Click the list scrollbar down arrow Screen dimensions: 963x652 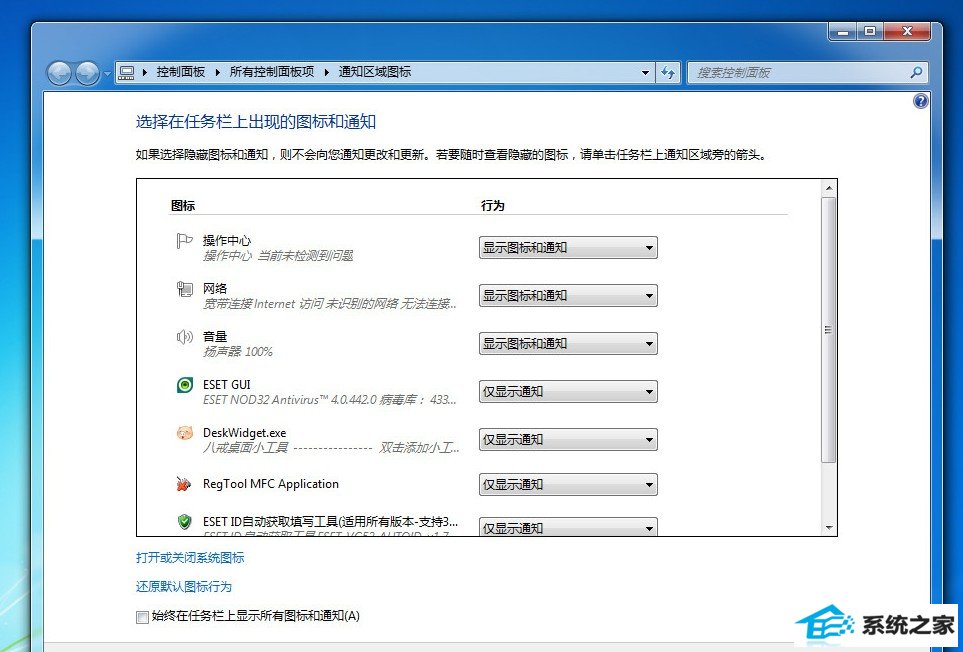click(x=828, y=527)
